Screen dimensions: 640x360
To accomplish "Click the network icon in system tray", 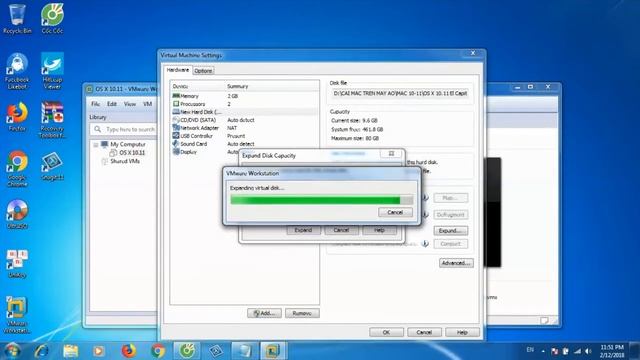I will (x=577, y=351).
